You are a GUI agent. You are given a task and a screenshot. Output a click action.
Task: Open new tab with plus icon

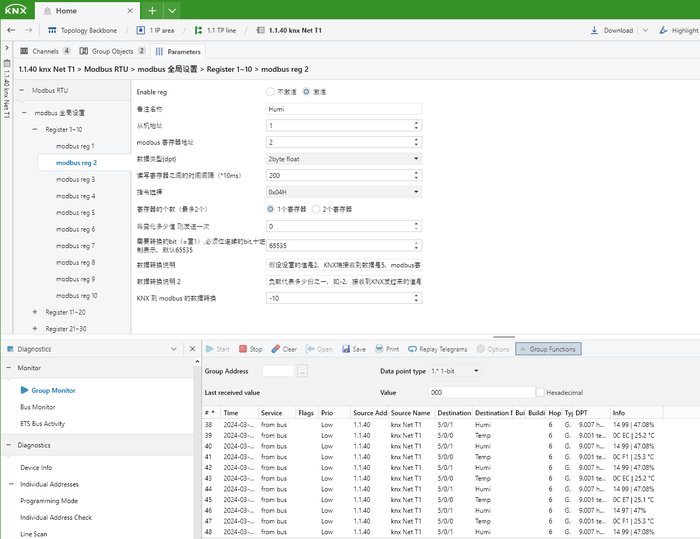pyautogui.click(x=152, y=11)
